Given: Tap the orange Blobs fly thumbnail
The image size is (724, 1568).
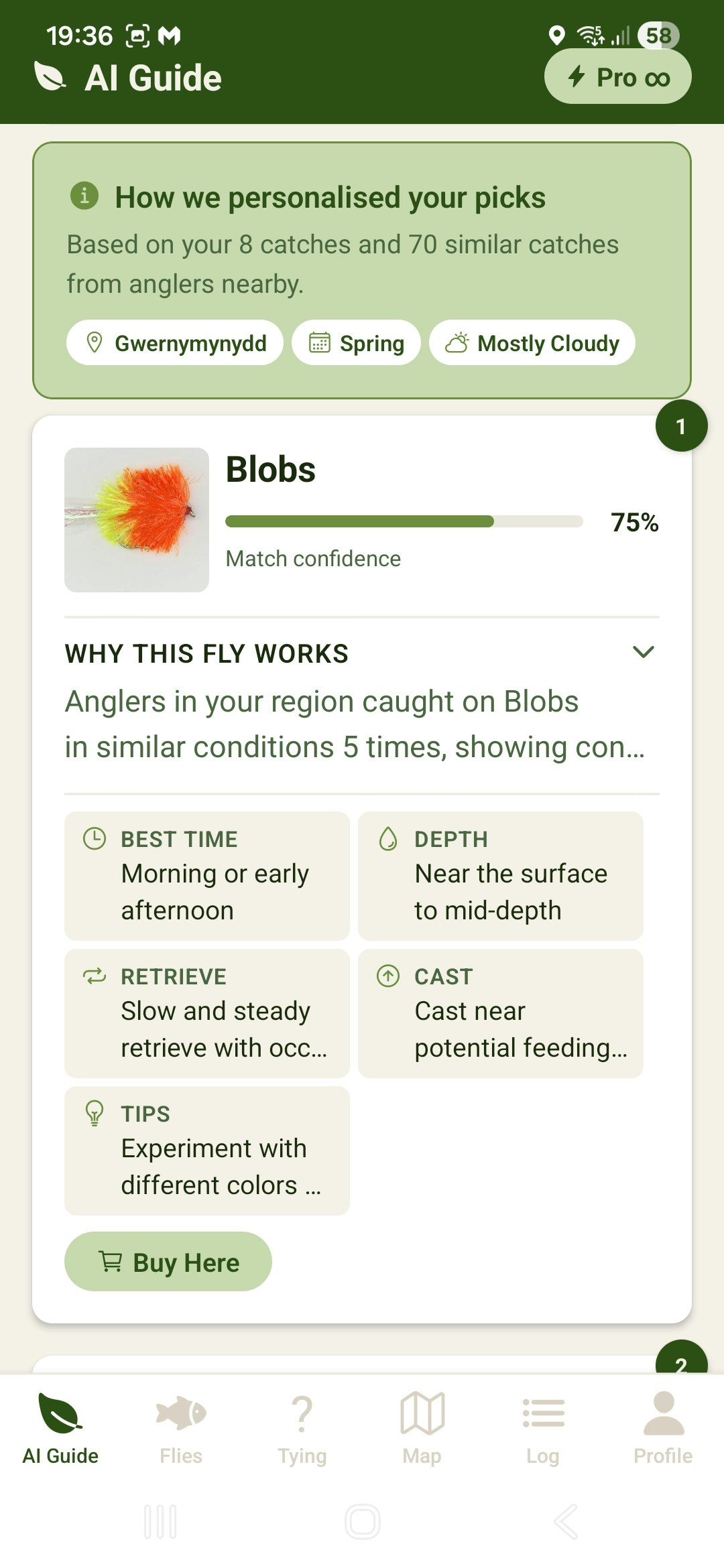Looking at the screenshot, I should (x=137, y=520).
